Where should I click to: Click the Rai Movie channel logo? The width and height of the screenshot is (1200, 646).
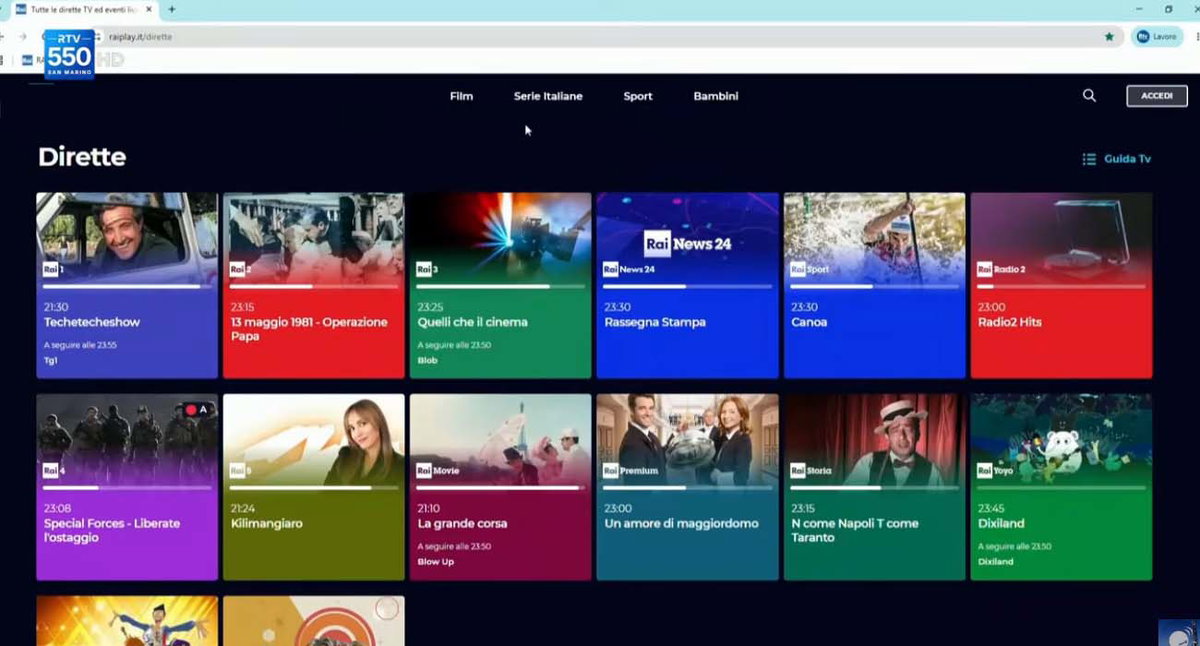[x=438, y=471]
